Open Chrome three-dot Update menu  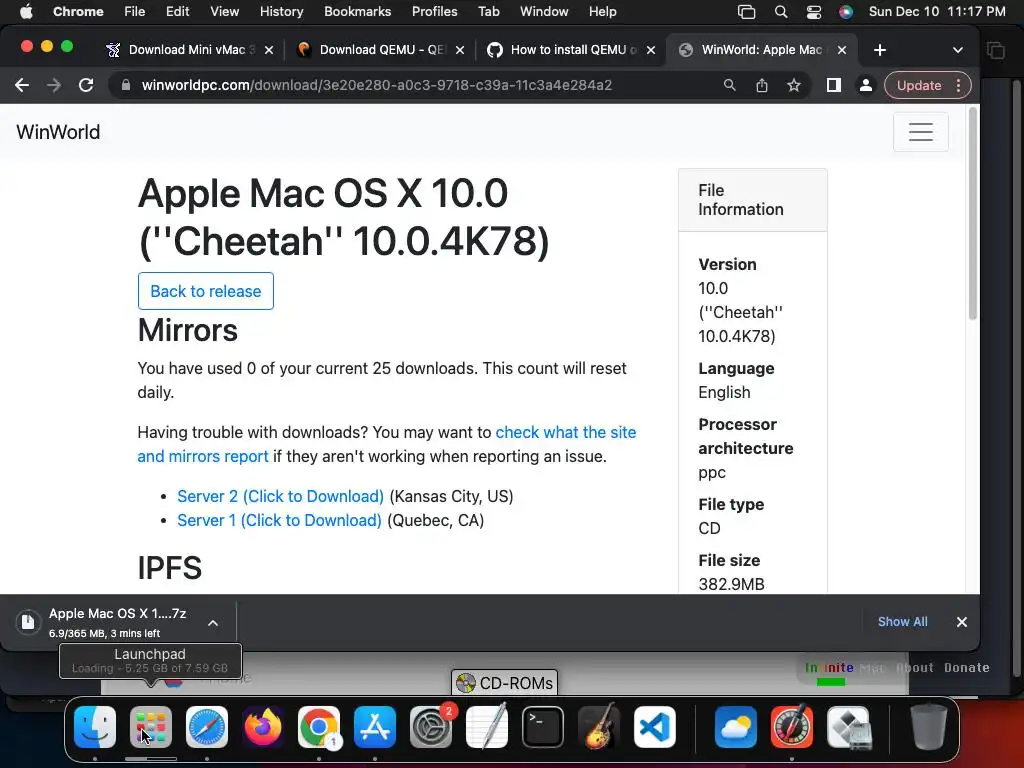tap(959, 86)
